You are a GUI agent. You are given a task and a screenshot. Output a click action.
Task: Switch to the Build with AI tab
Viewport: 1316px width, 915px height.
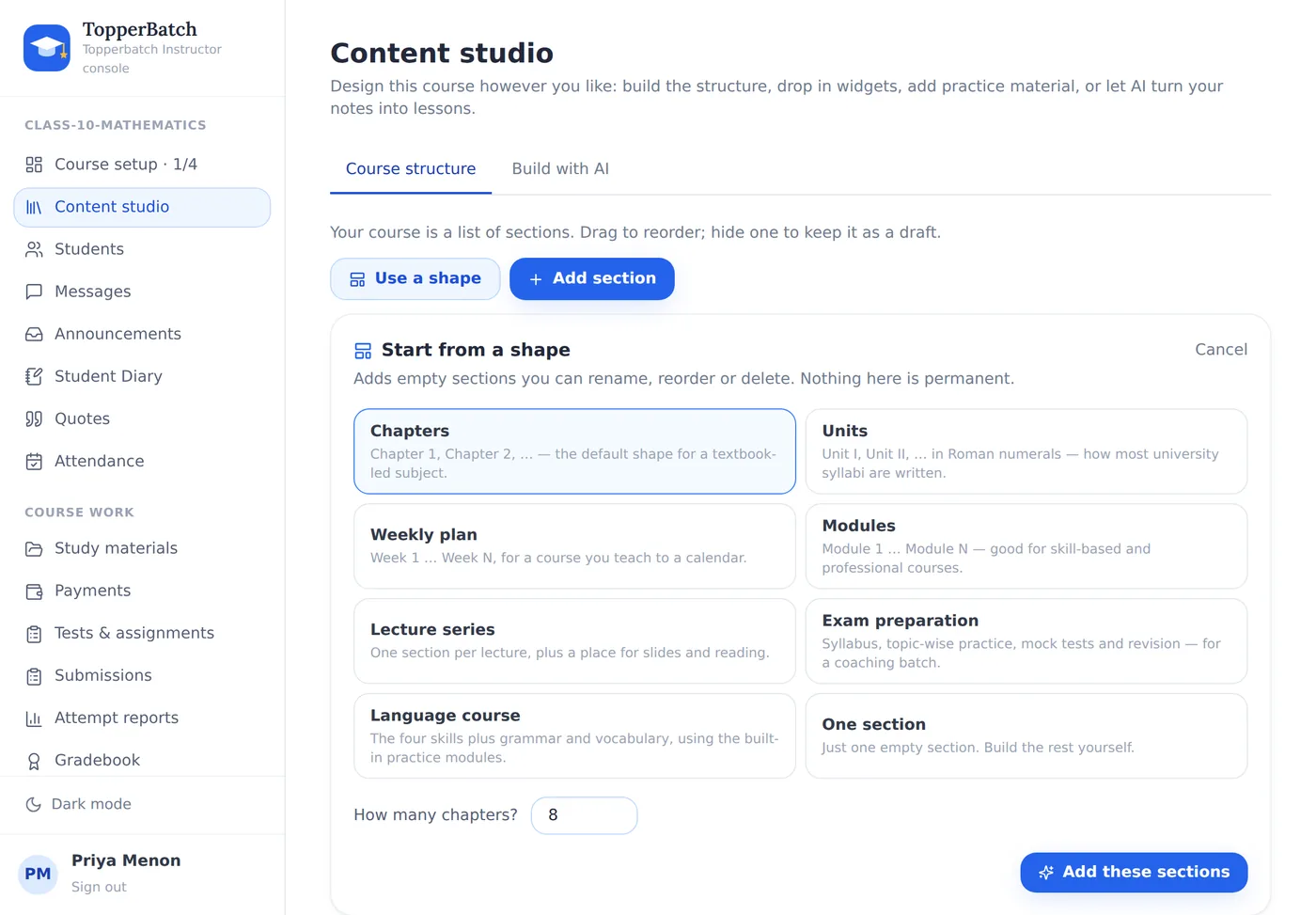pos(560,169)
